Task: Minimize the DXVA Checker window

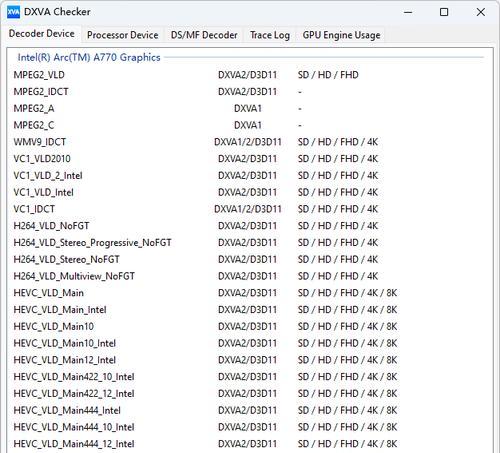Action: [408, 12]
